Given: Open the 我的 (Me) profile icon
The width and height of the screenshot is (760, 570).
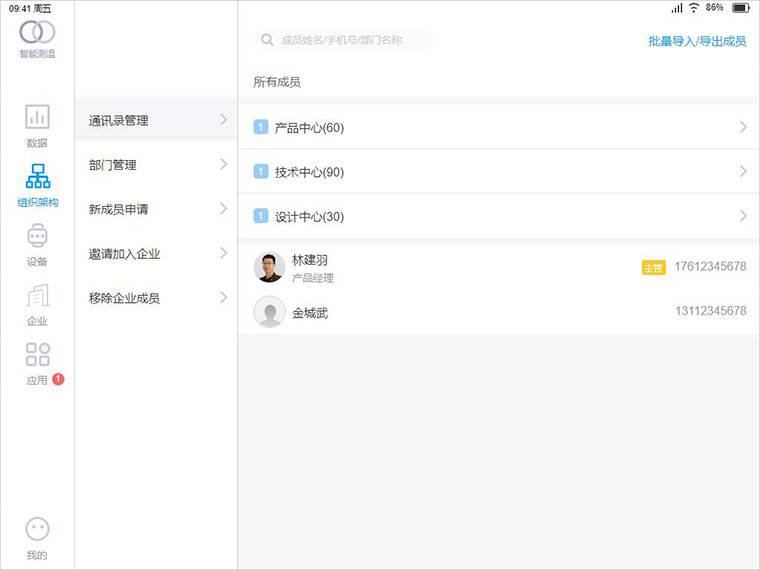Looking at the screenshot, I should (37, 530).
